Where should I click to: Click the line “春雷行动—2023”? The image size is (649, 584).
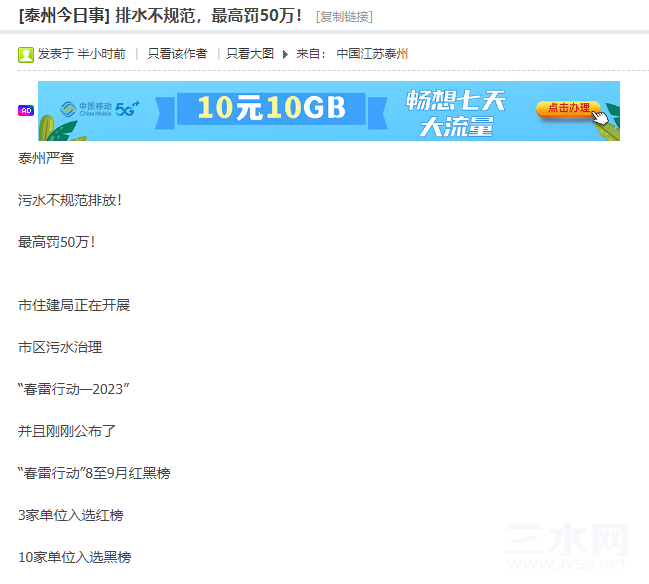(x=74, y=389)
